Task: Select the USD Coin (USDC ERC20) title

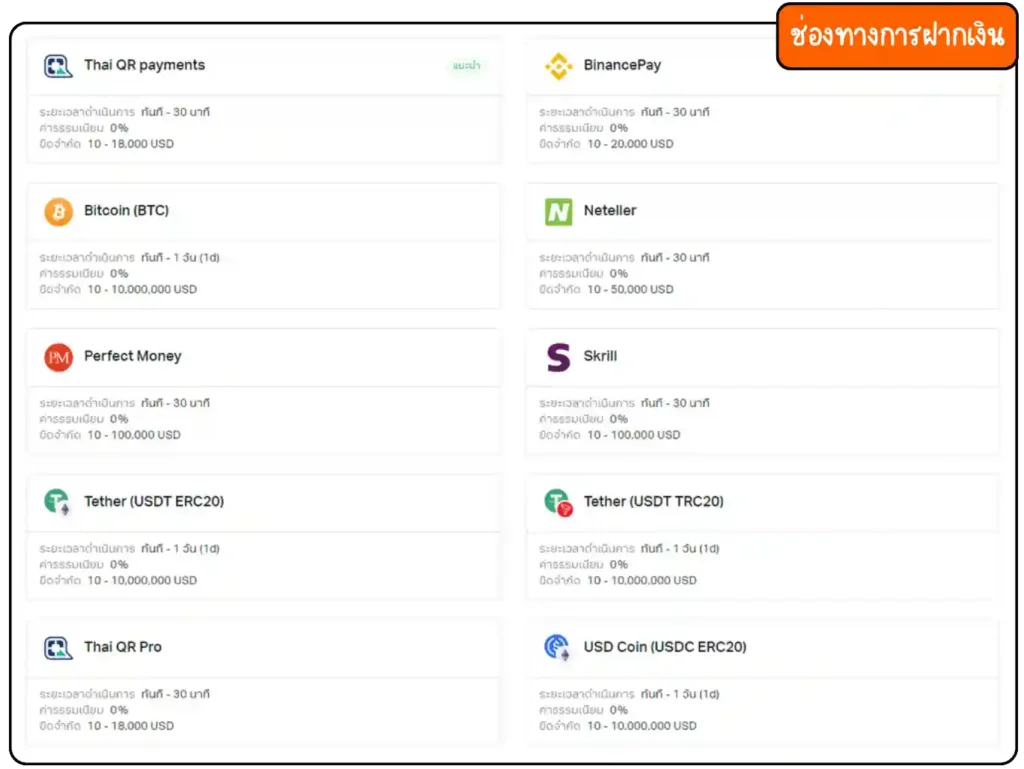Action: 665,647
